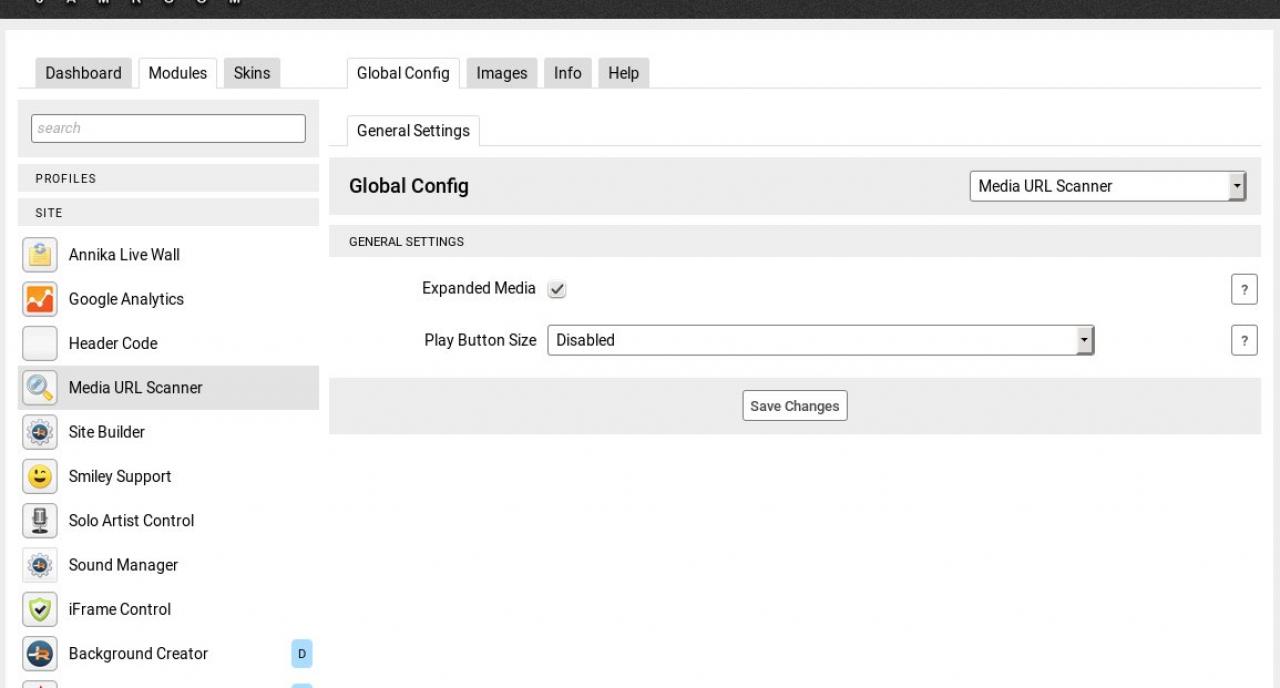Open the Site Builder gear icon
The height and width of the screenshot is (688, 1280).
point(40,431)
